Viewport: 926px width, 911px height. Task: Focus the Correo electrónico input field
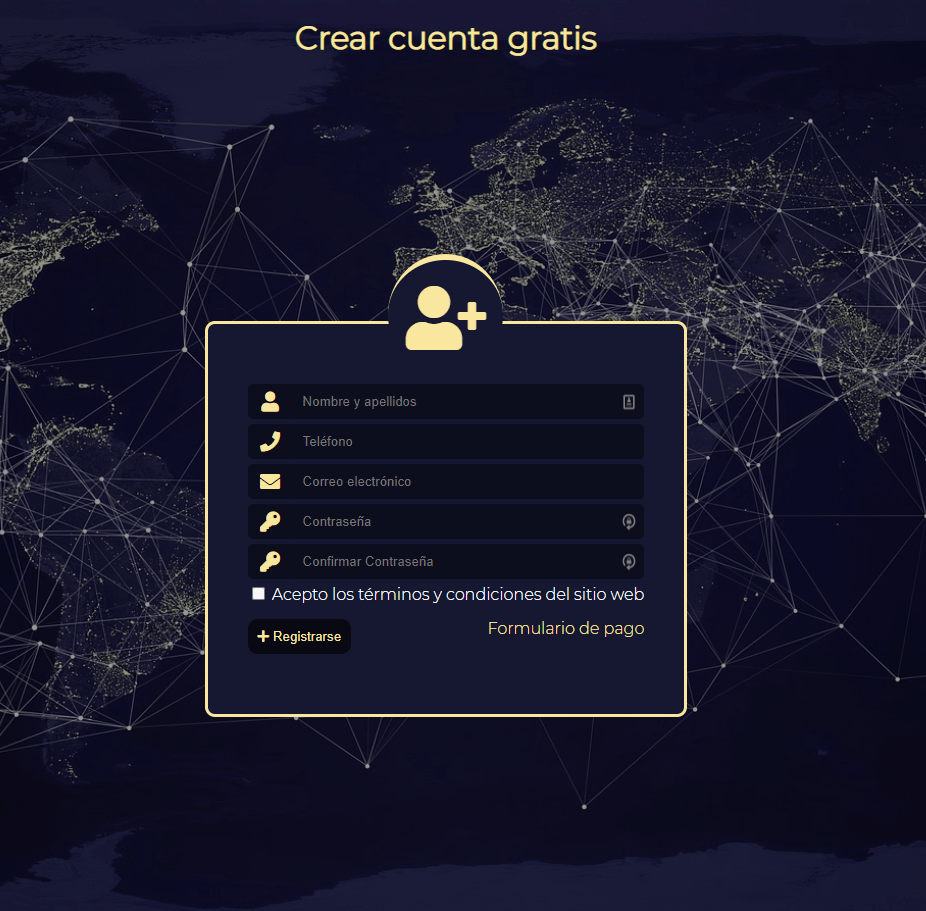[x=468, y=482]
